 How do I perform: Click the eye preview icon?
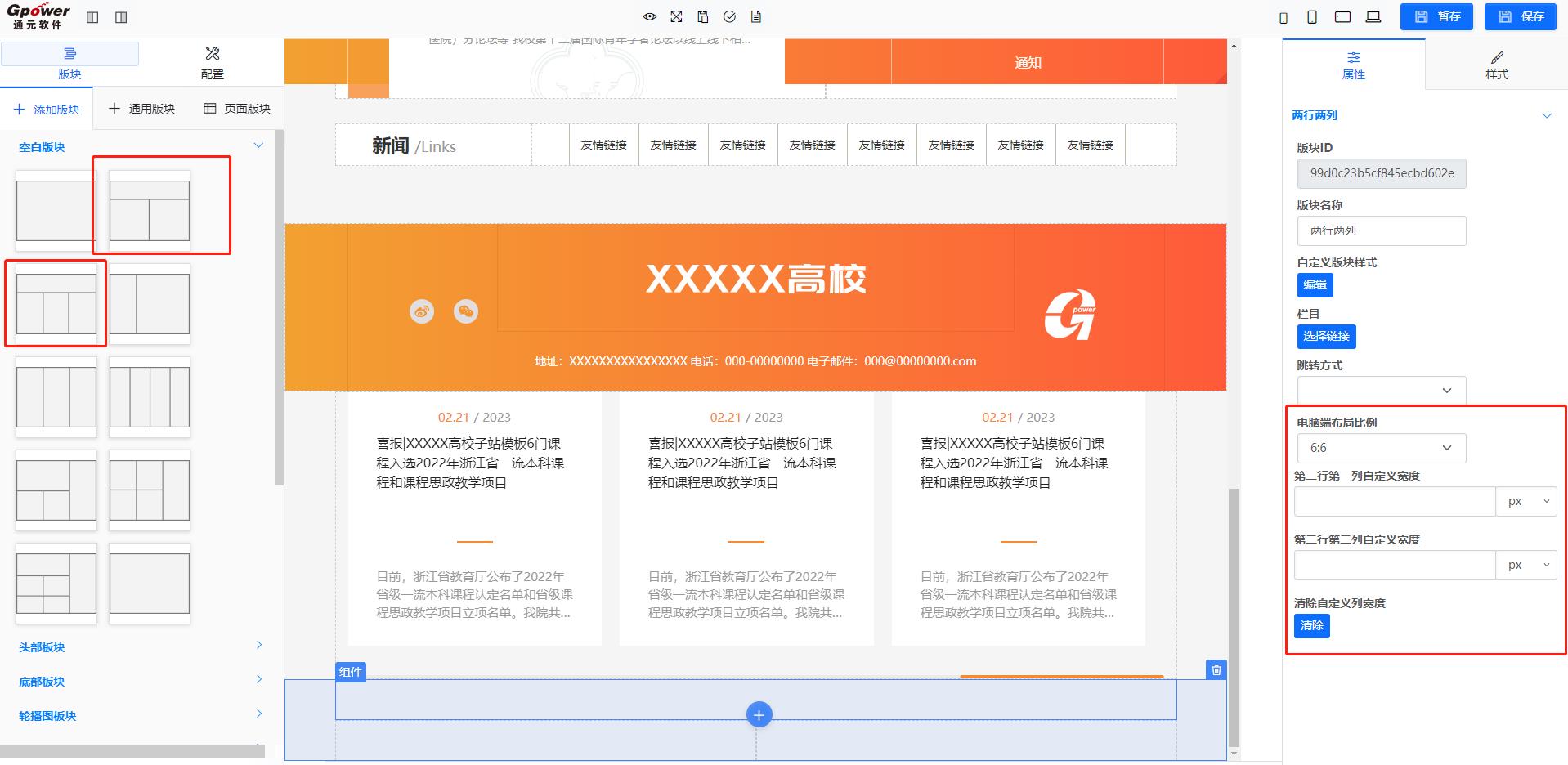(x=649, y=17)
